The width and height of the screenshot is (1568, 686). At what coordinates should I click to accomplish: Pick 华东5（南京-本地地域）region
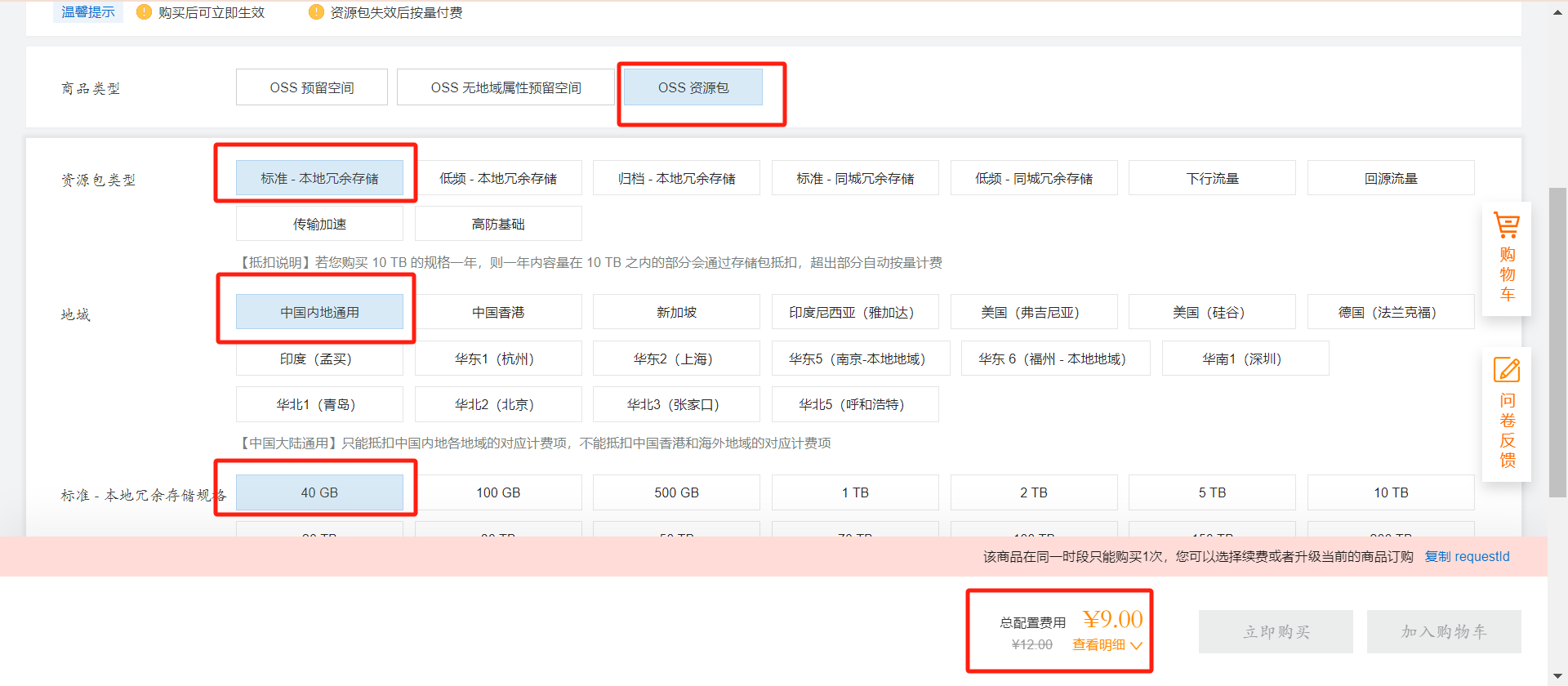coord(861,359)
